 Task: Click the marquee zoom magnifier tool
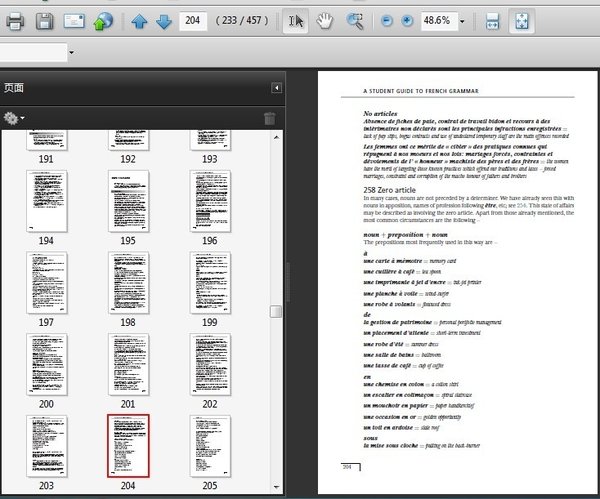pyautogui.click(x=355, y=20)
